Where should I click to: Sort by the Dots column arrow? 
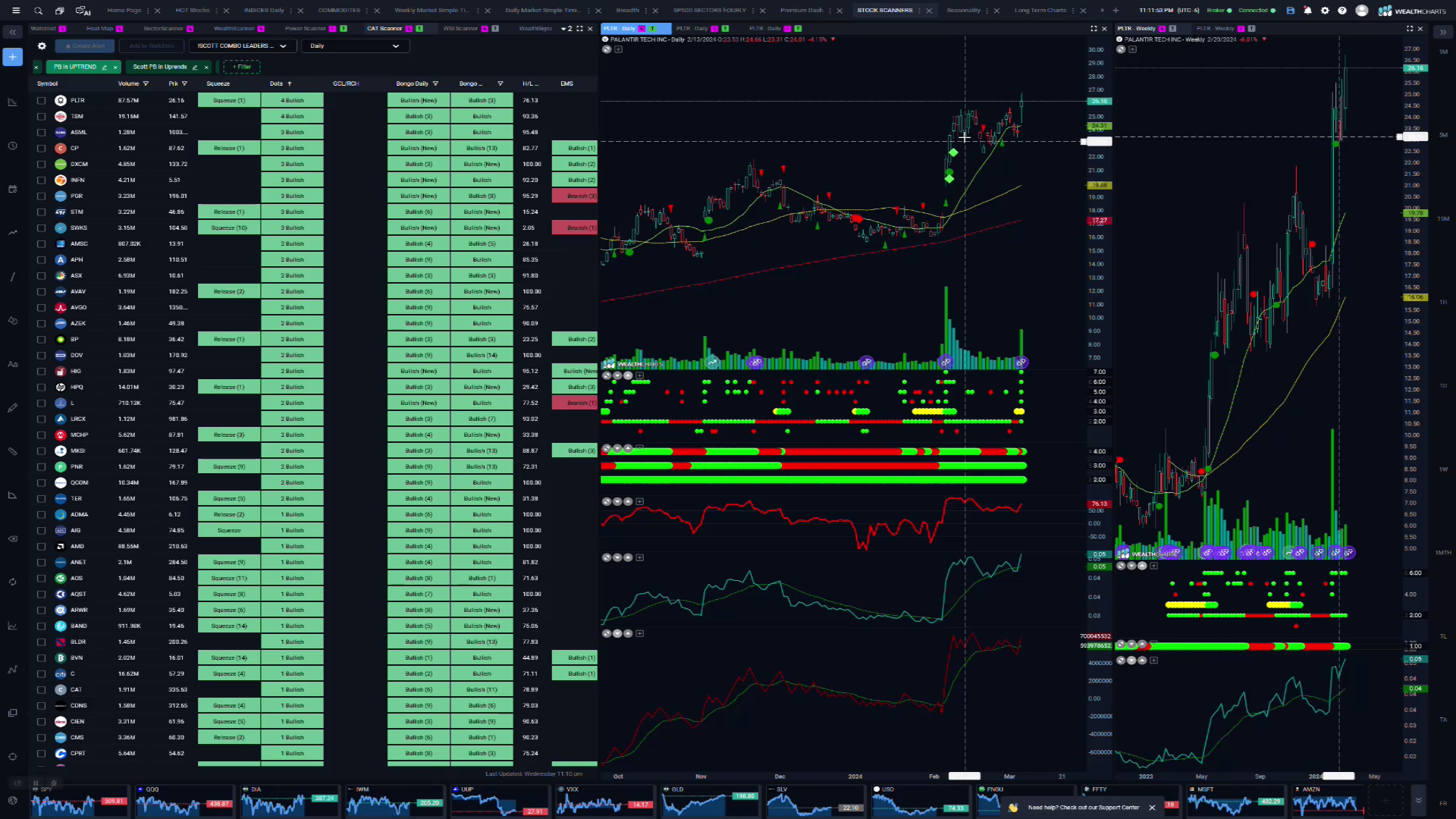[289, 83]
